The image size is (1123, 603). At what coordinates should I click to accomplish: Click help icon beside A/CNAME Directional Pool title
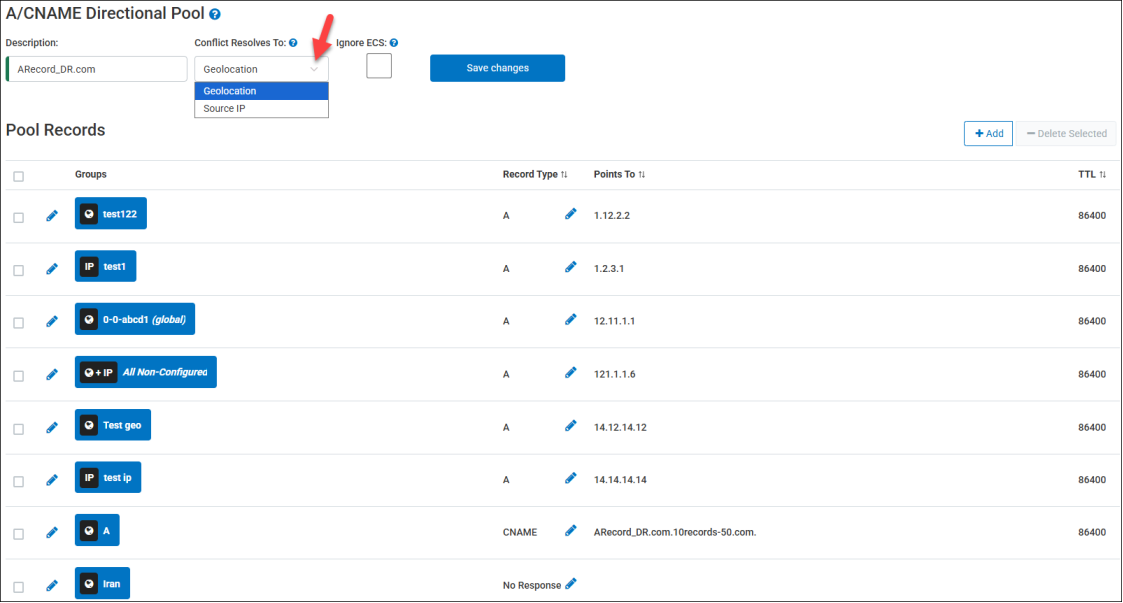click(215, 15)
